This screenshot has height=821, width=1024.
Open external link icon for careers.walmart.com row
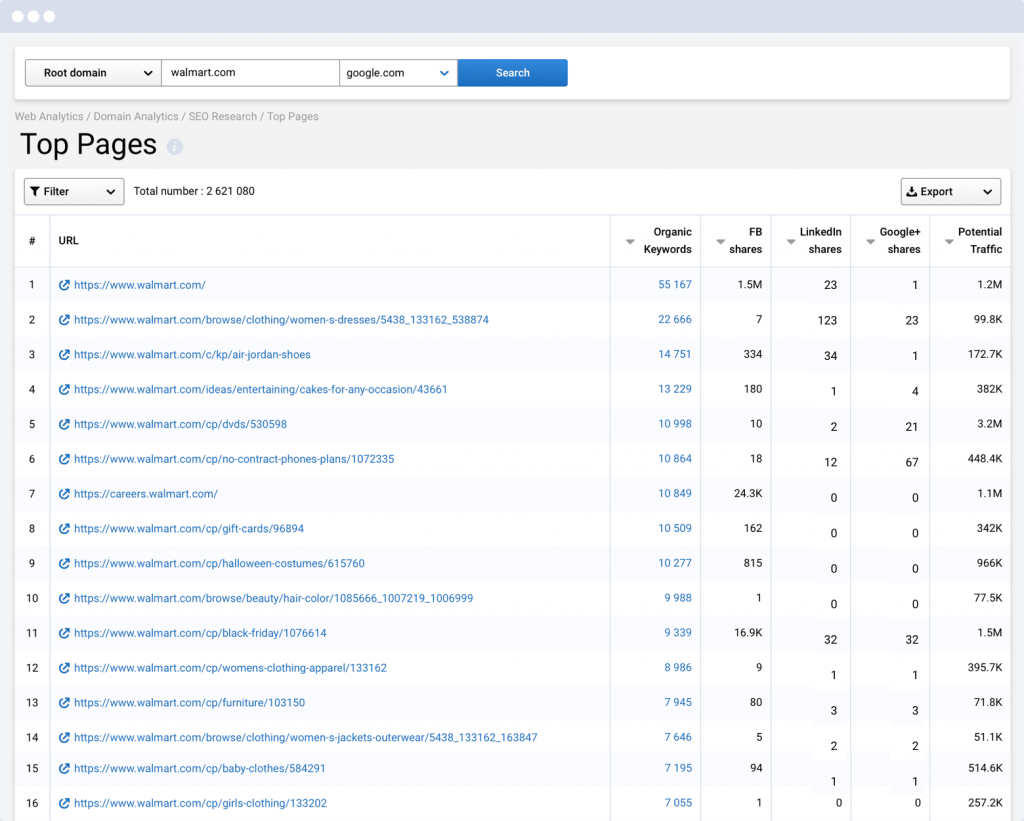[64, 494]
